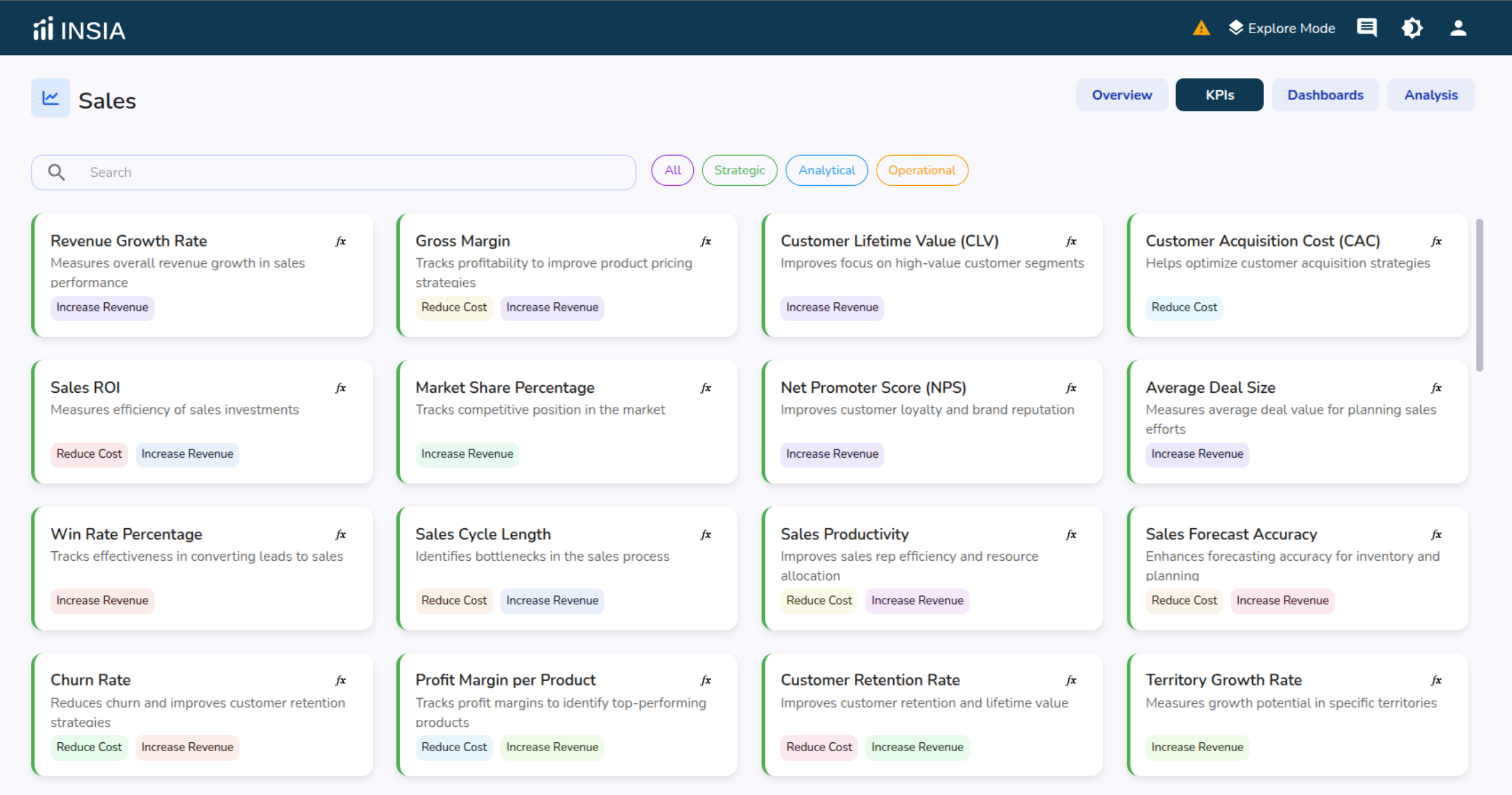Click Reduce Cost tag on Sales Cycle Length
1512x795 pixels.
click(x=454, y=601)
